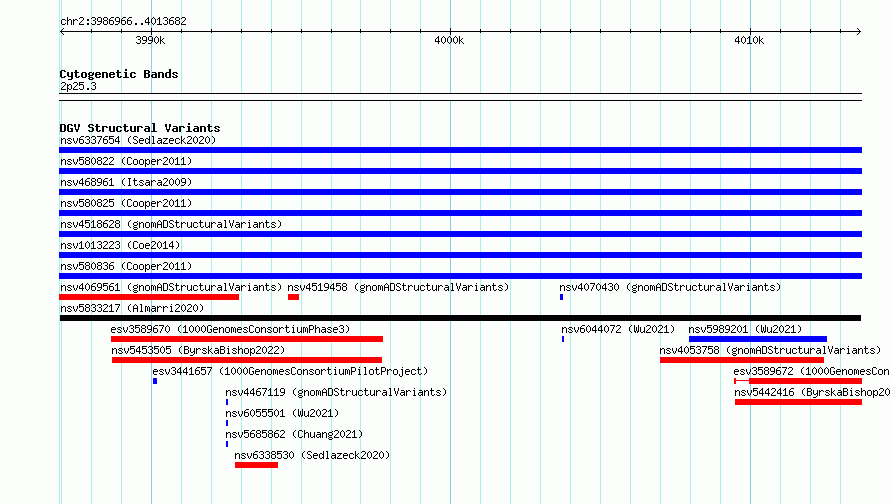Viewport: 890px width, 504px height.
Task: Click the black bar under nsv5833217
Action: tap(460, 318)
